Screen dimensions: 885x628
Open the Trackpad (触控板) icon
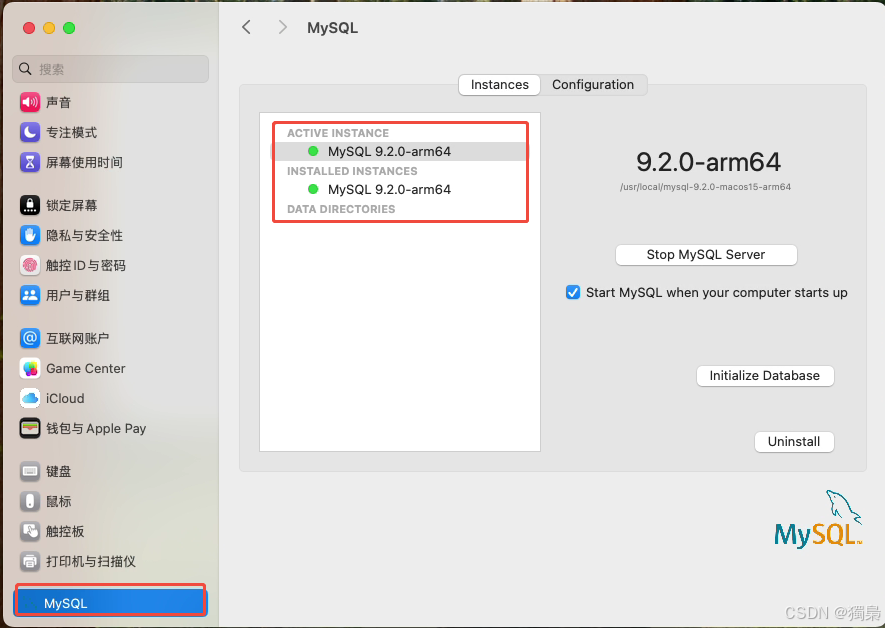[30, 531]
